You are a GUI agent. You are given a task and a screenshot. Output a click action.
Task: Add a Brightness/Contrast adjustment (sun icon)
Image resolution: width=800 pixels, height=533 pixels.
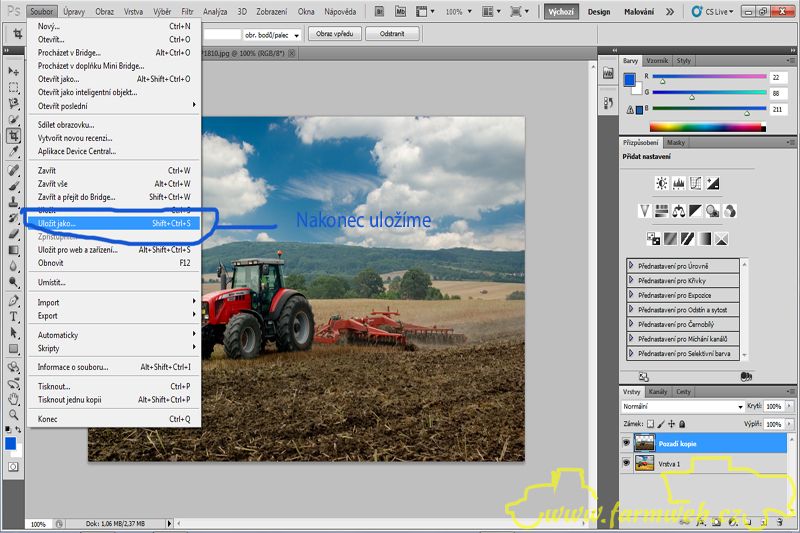661,183
